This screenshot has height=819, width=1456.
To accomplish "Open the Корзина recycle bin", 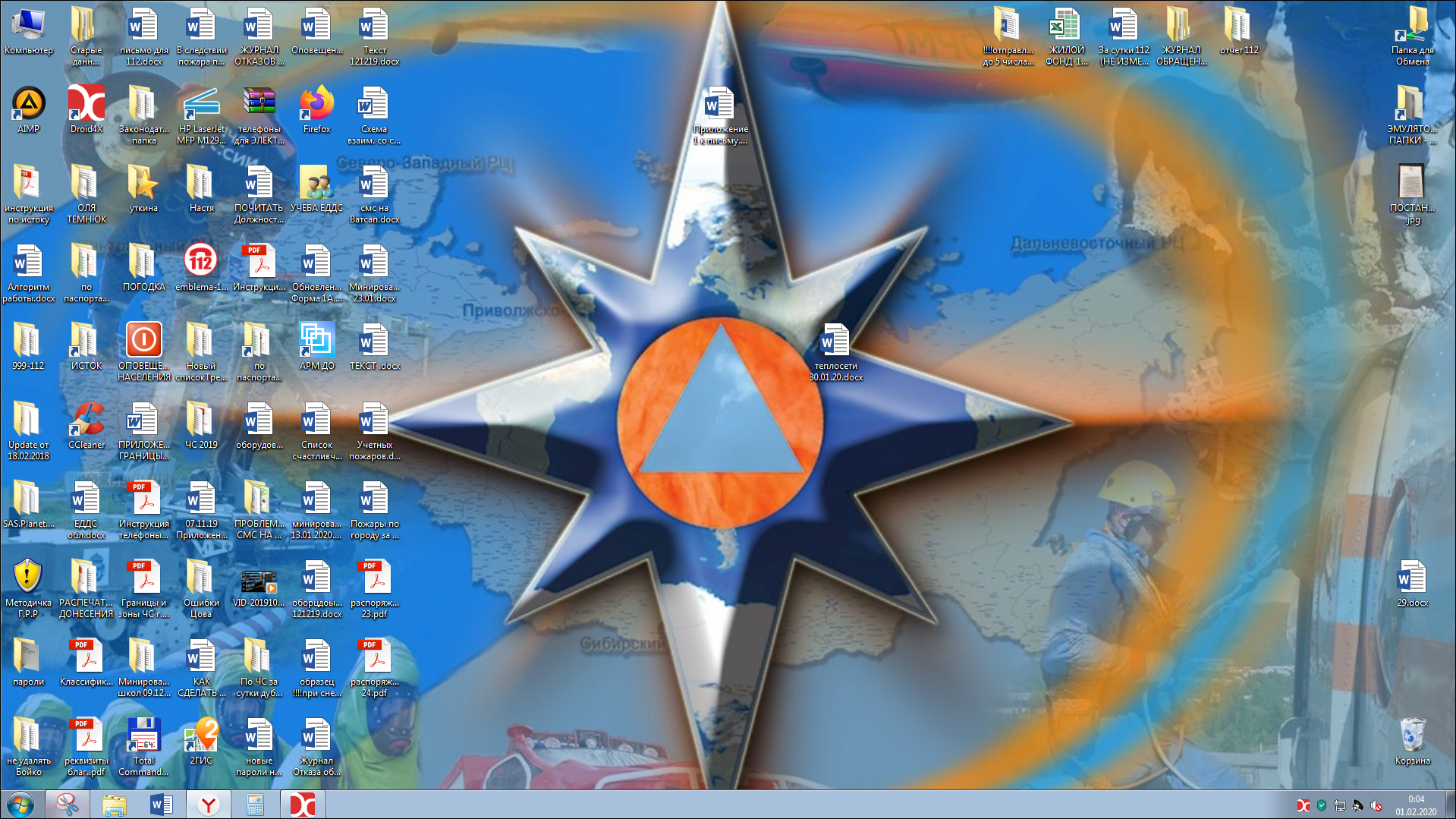I will [1413, 742].
